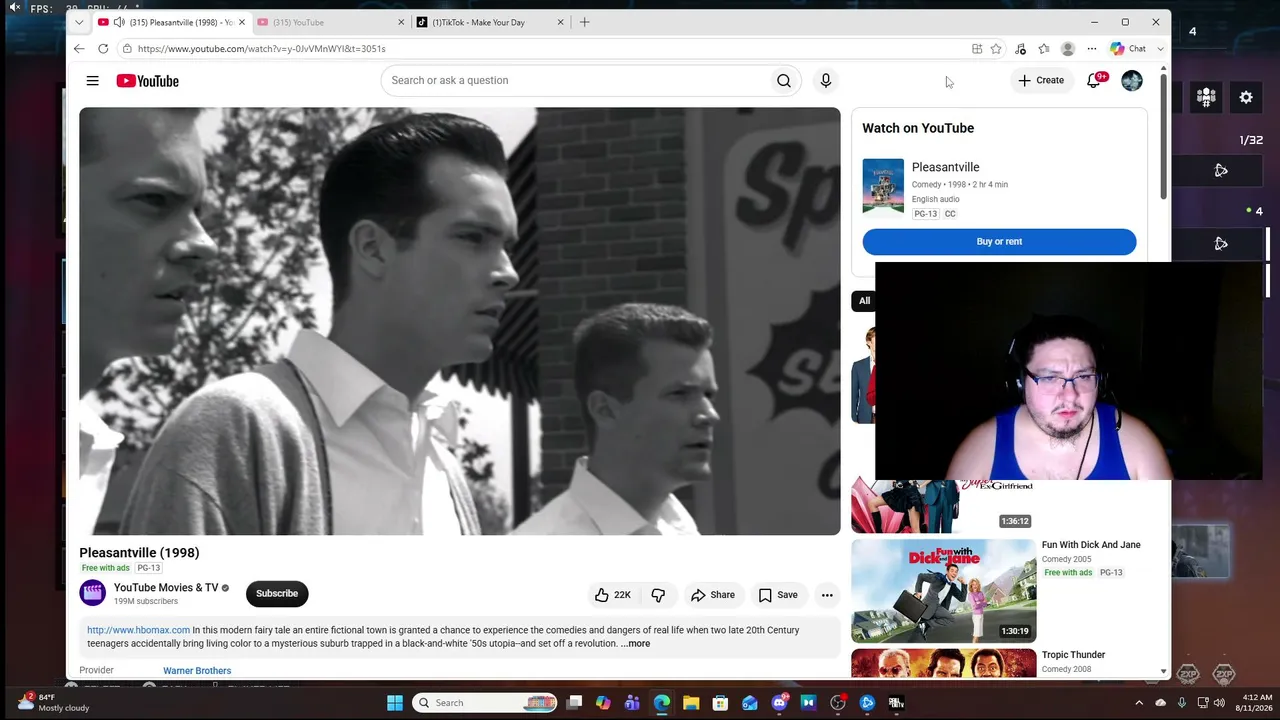Open Microsoft Store from the taskbar
Screen dimensions: 1280x720
[x=720, y=703]
